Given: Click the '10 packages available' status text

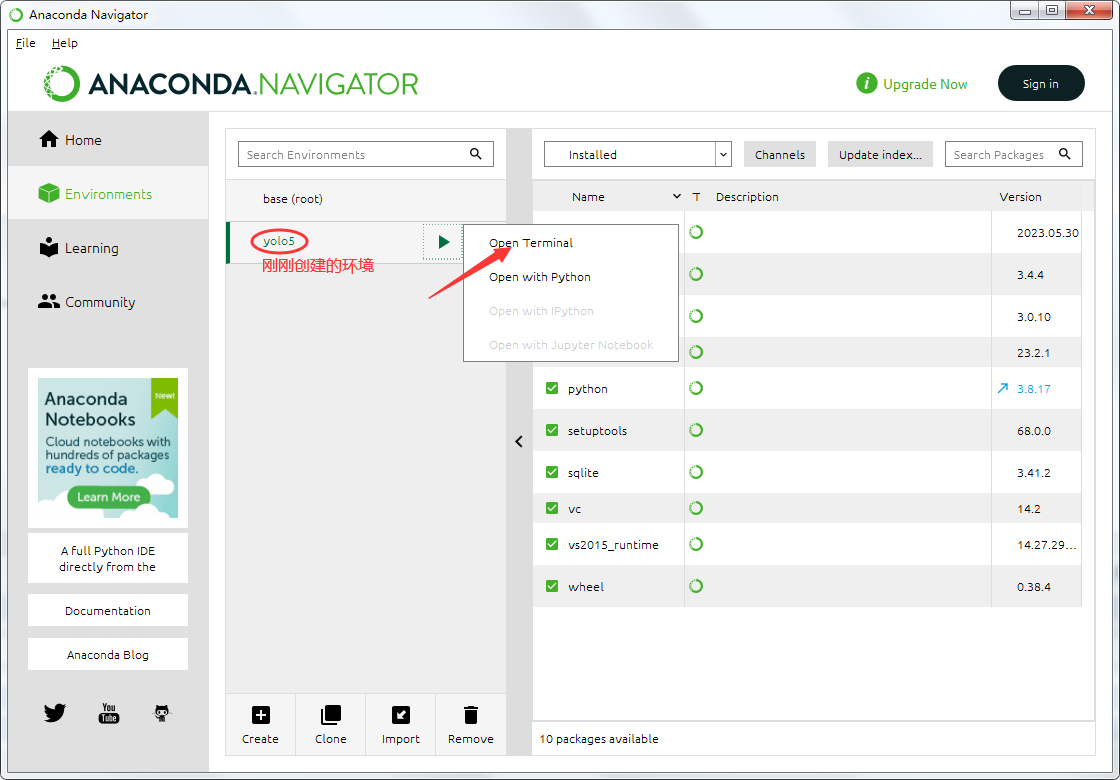Looking at the screenshot, I should (x=599, y=739).
